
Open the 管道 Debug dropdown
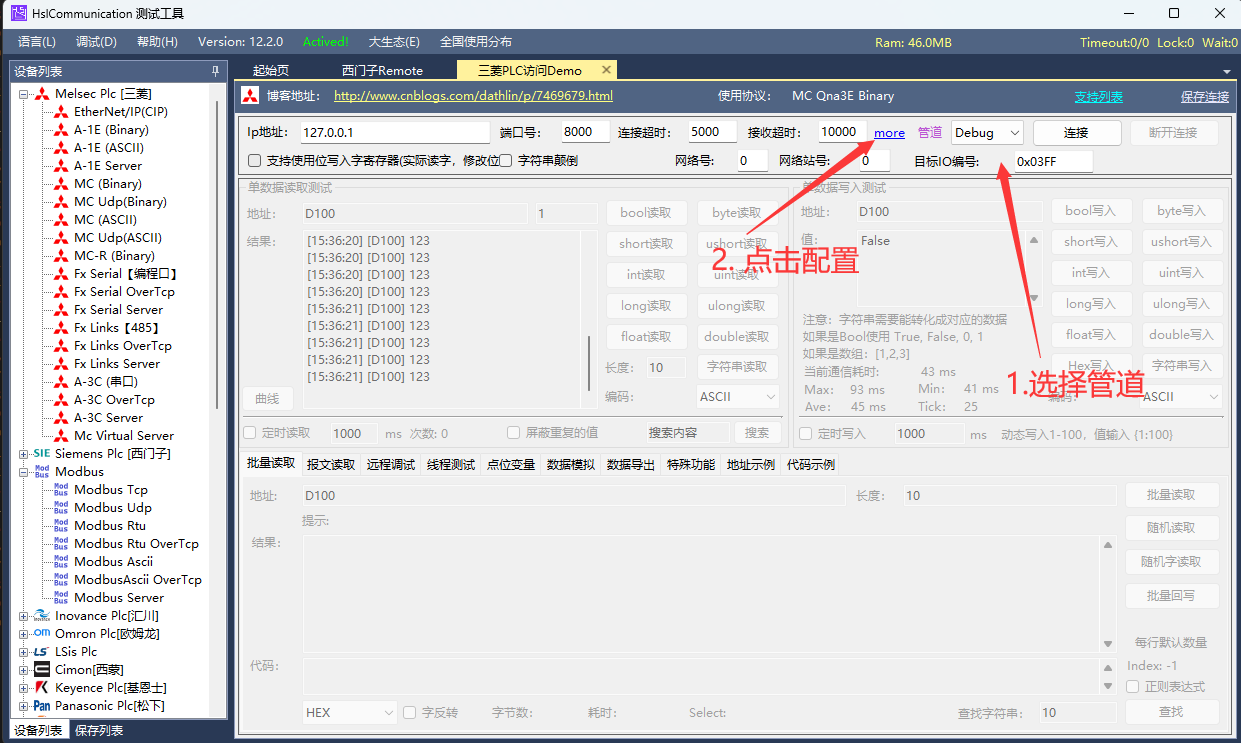[x=988, y=133]
